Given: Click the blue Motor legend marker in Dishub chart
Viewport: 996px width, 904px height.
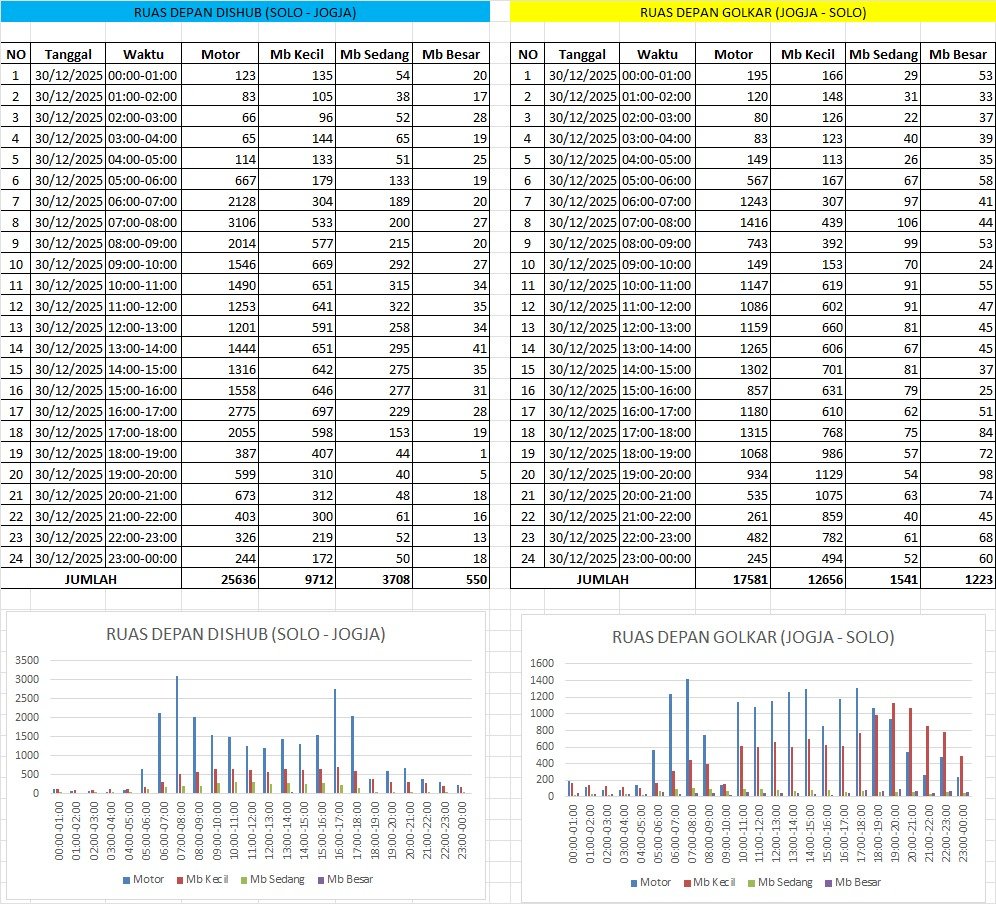Looking at the screenshot, I should pyautogui.click(x=126, y=879).
